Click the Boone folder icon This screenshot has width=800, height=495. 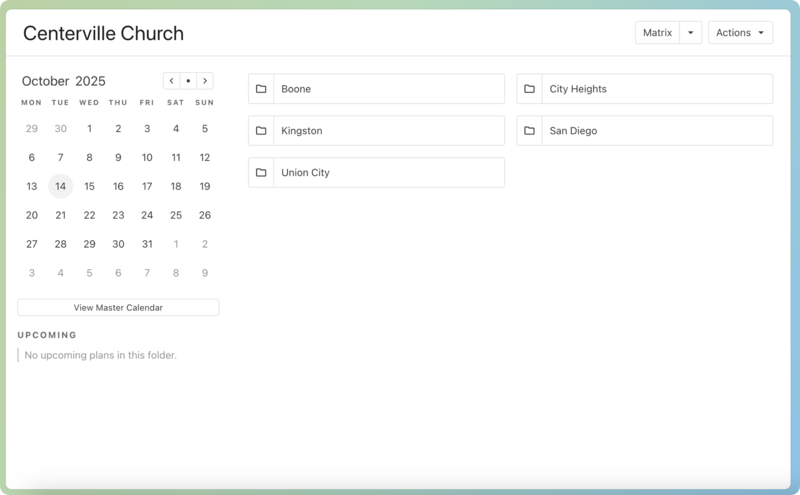(261, 89)
